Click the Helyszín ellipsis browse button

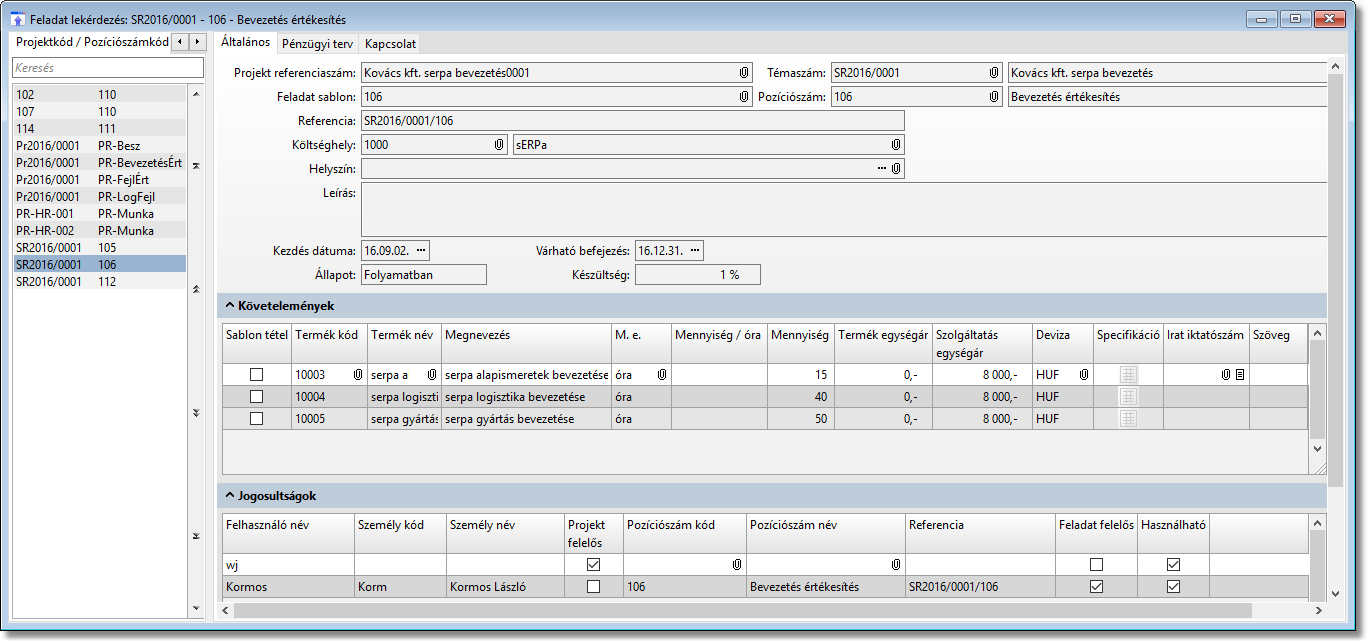click(882, 169)
